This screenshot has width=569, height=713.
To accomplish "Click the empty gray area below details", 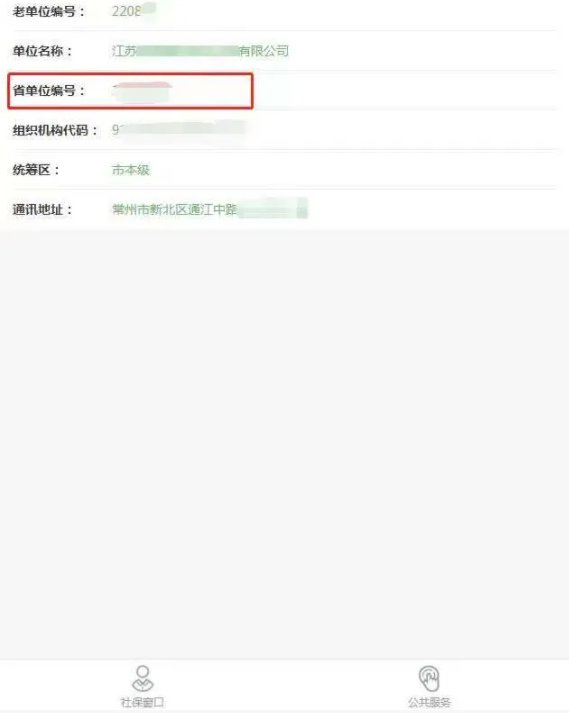I will coord(284,443).
